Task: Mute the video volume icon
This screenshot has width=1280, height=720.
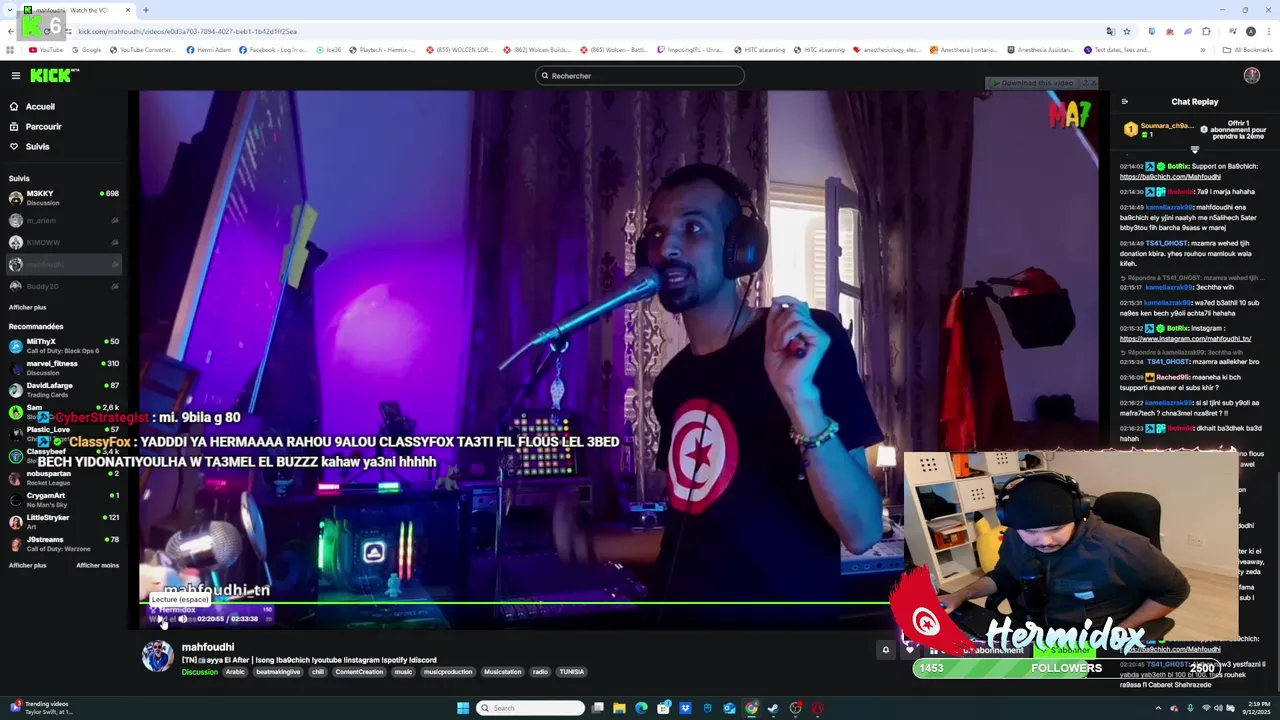Action: (182, 619)
